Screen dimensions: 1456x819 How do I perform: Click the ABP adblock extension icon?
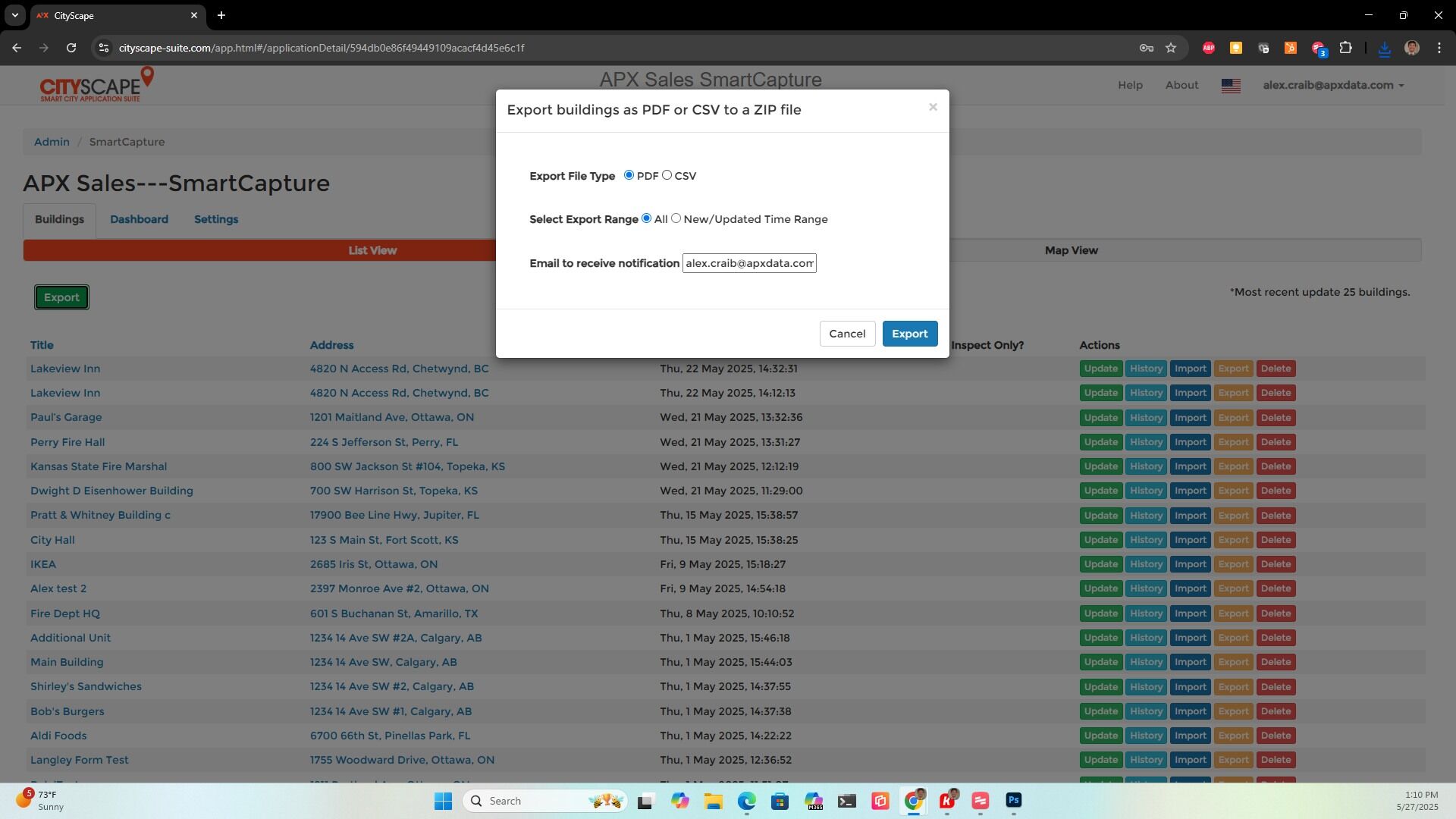coord(1209,48)
